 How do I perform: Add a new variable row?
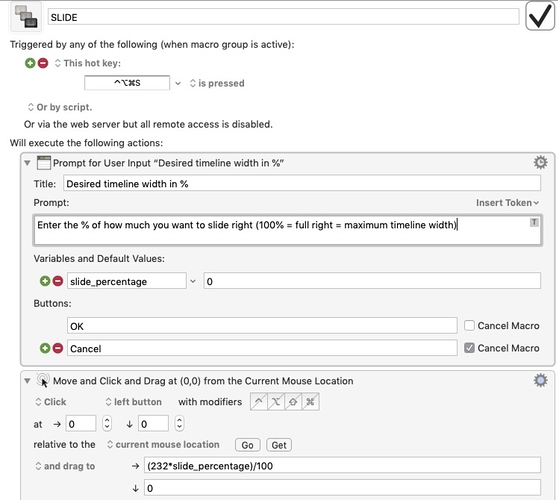[x=45, y=281]
